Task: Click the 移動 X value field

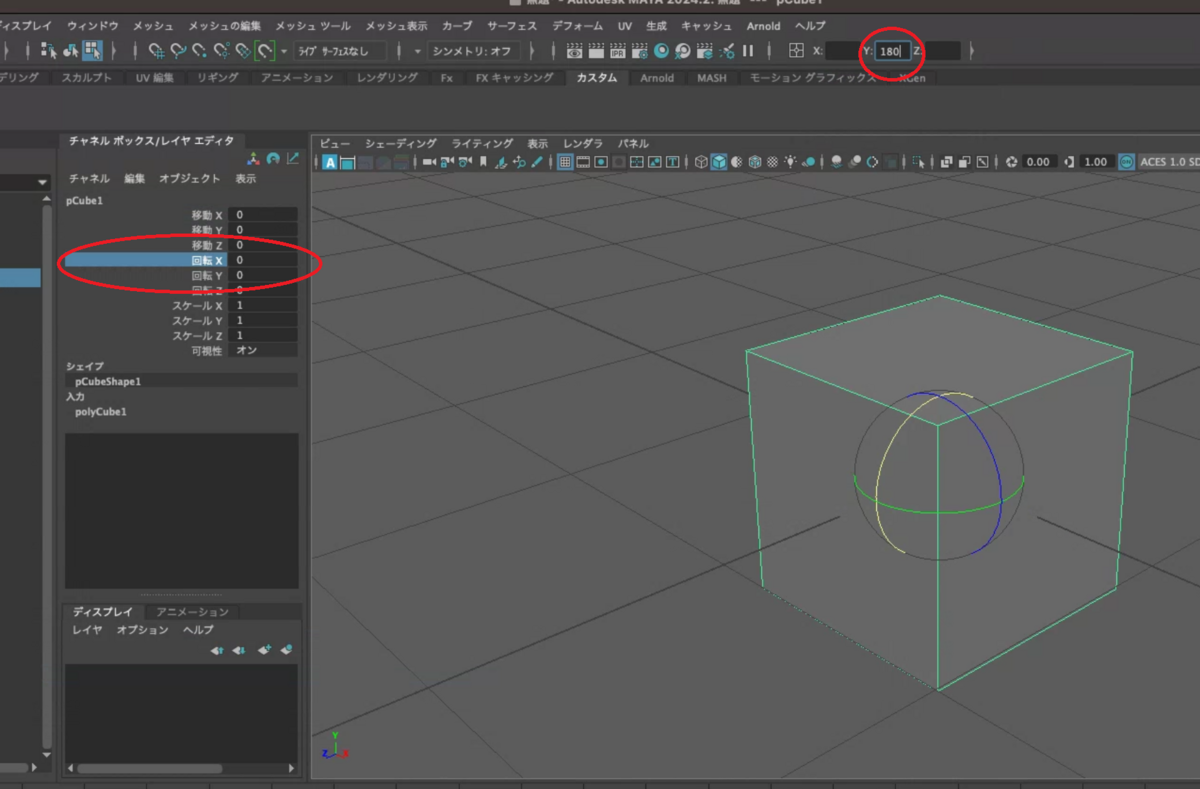Action: (x=263, y=215)
